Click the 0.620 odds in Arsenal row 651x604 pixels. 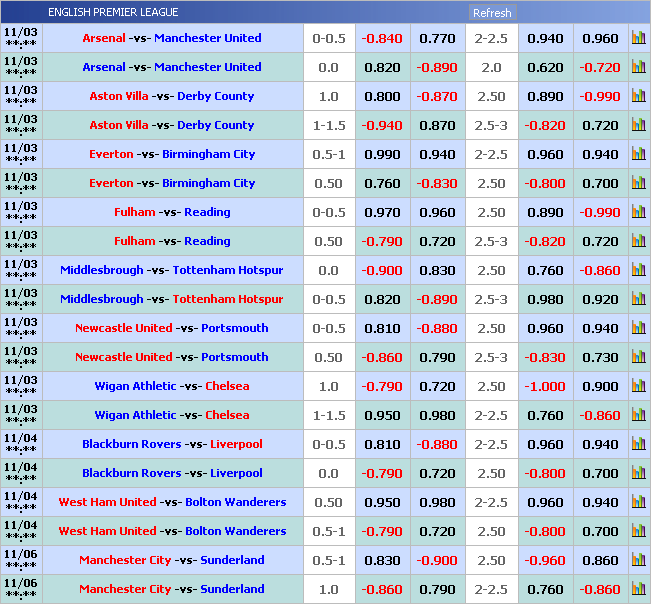[x=545, y=68]
